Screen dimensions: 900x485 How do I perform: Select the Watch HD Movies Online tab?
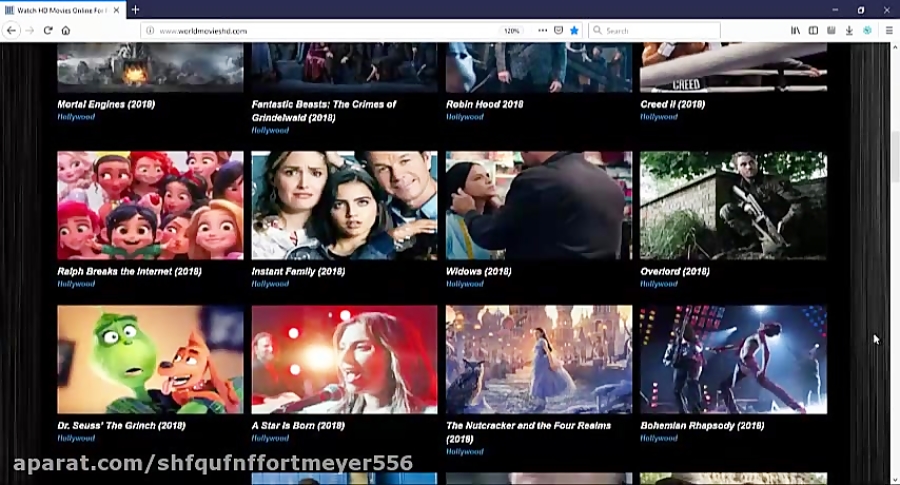[63, 10]
